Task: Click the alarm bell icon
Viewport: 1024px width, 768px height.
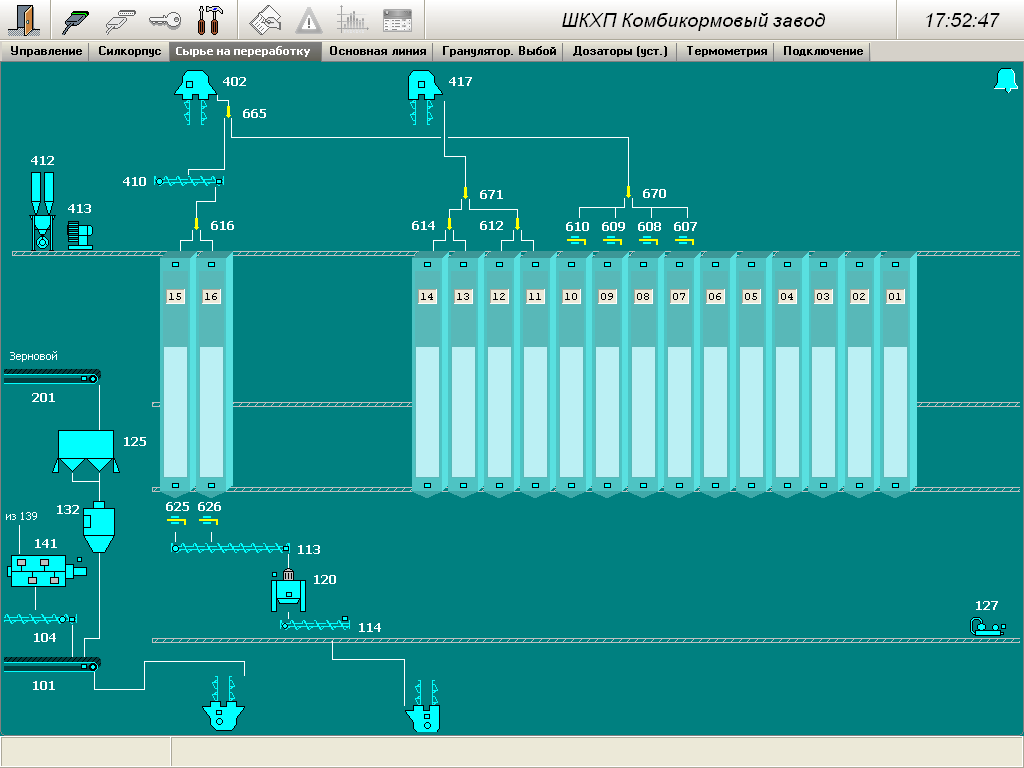Action: point(1004,82)
